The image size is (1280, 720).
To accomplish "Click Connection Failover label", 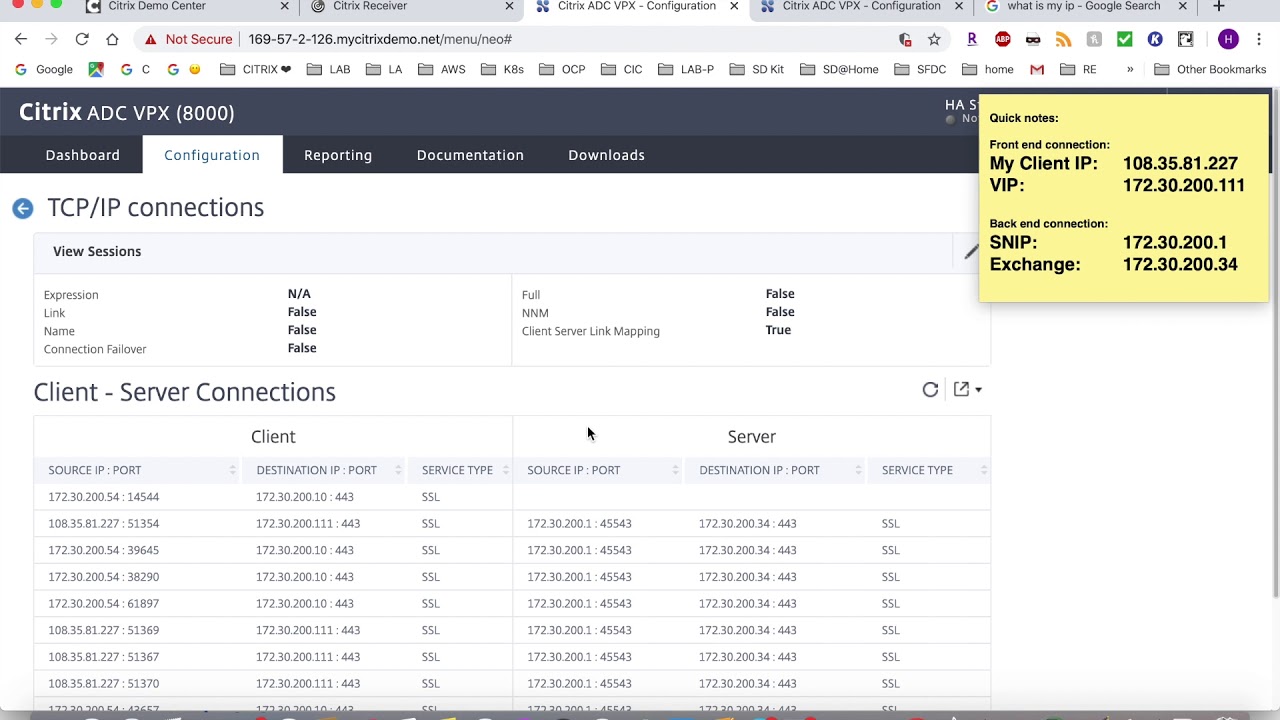I will click(95, 349).
